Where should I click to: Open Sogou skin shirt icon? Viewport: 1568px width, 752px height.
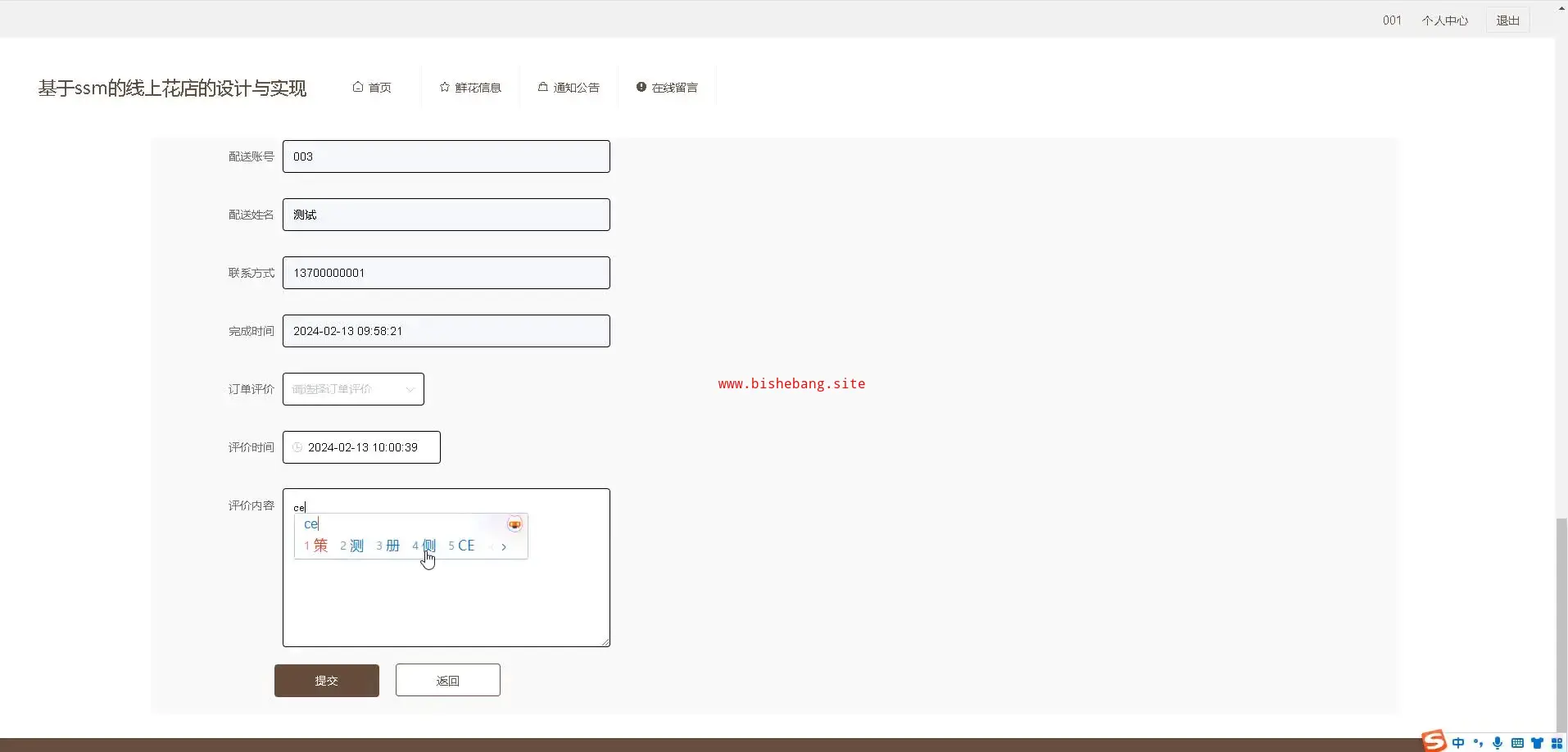[1537, 743]
